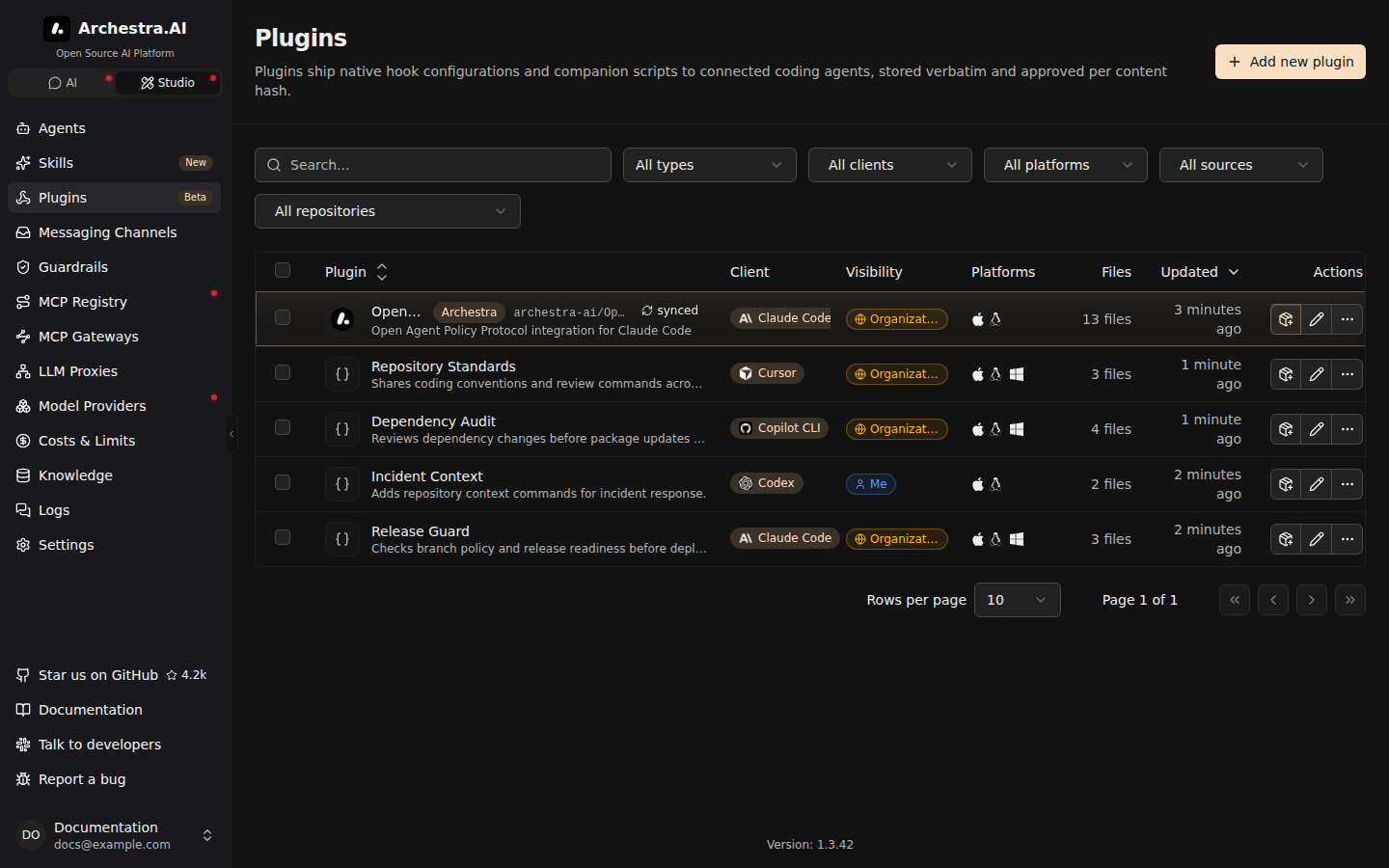The image size is (1389, 868).
Task: Go to the previous page
Action: click(1273, 600)
